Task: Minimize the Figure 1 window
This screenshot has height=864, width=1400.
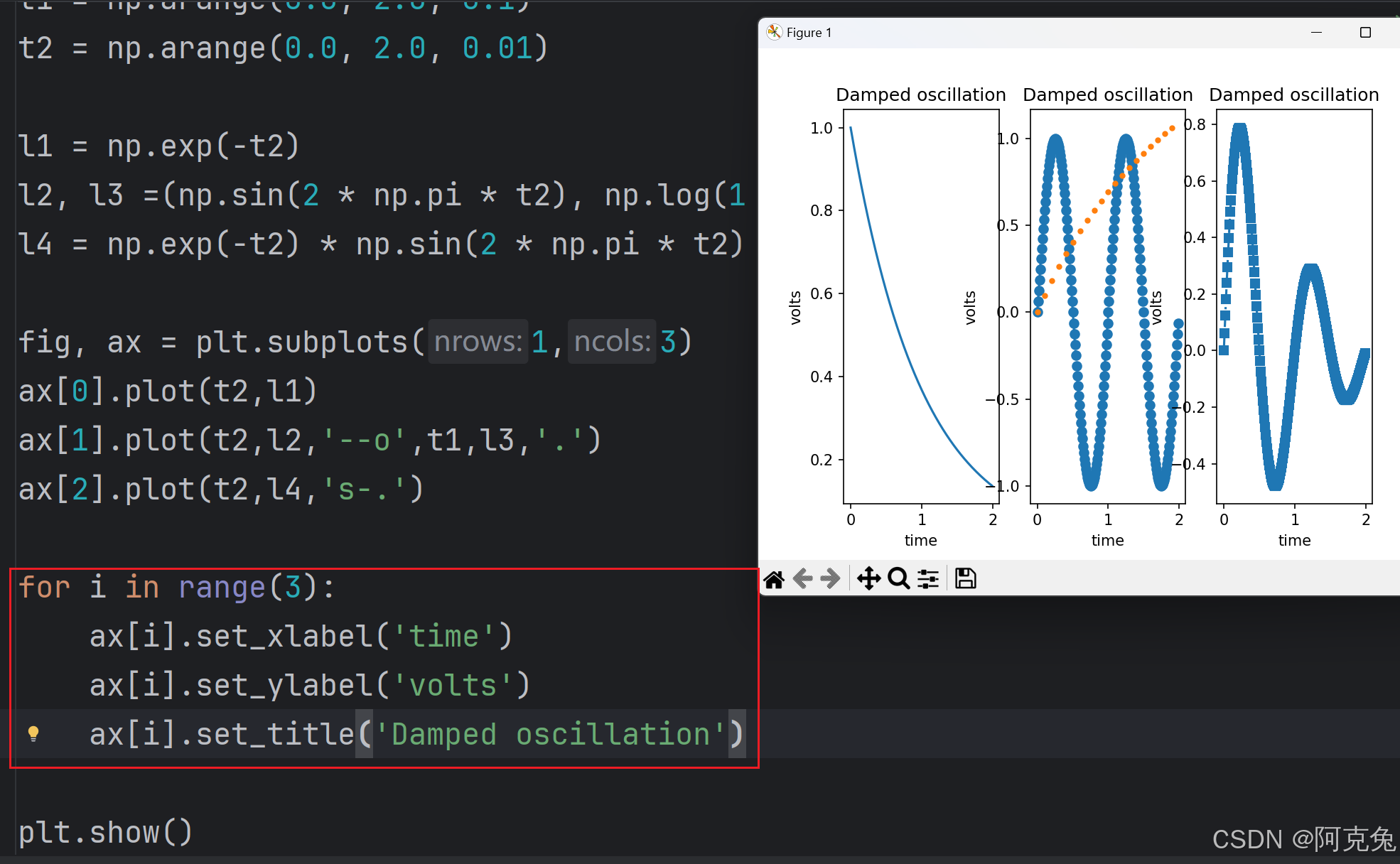Action: point(1316,32)
